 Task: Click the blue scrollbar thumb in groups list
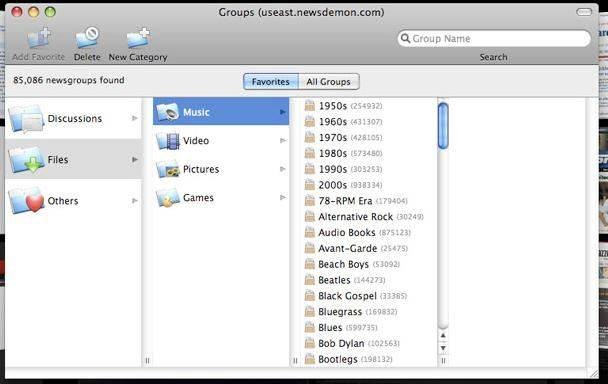443,126
